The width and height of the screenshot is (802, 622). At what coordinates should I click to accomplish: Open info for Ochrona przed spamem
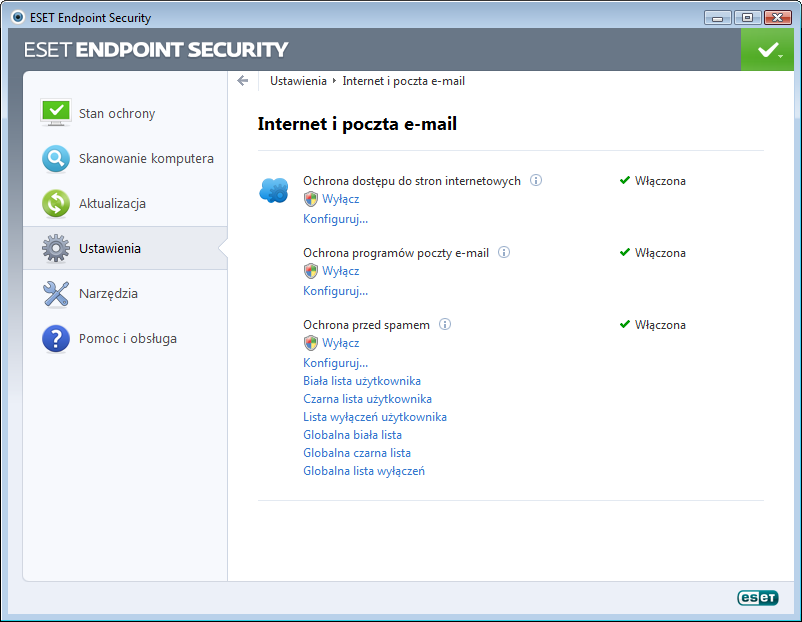coord(445,325)
